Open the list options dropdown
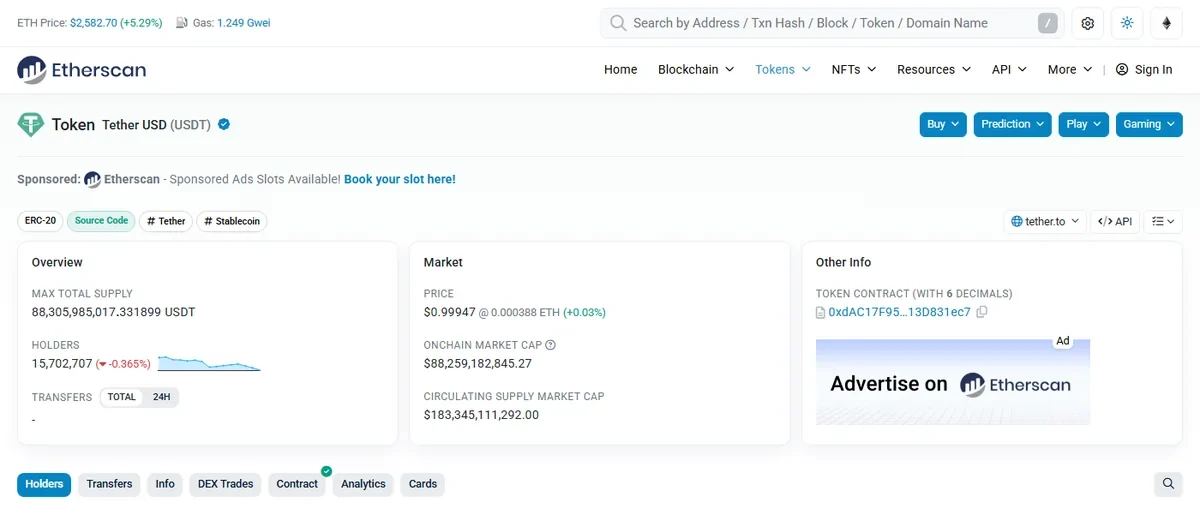The height and width of the screenshot is (505, 1200). coord(1163,221)
